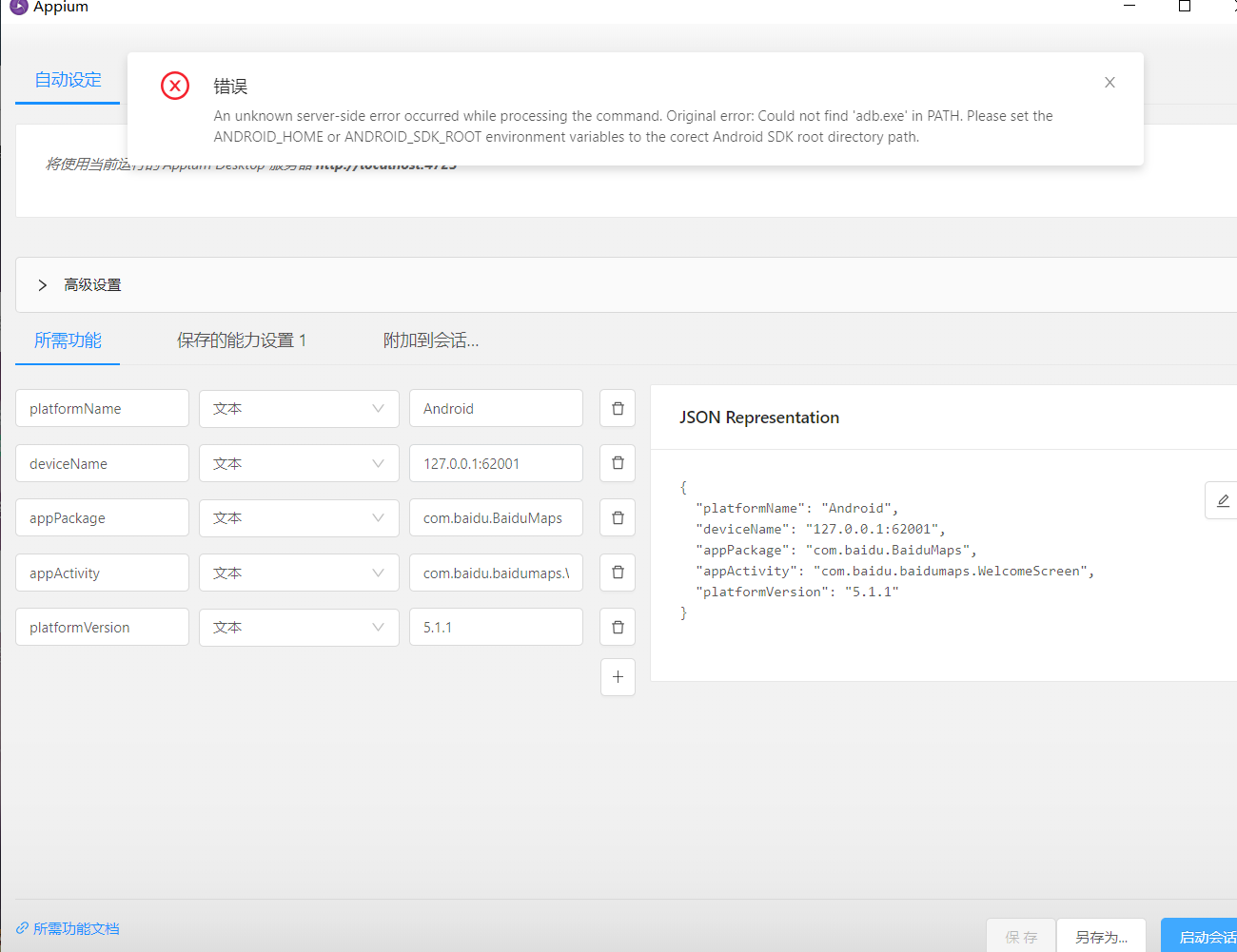Screen dimensions: 1237x952
Task: Edit the raw JSON representation
Action: (x=1222, y=500)
